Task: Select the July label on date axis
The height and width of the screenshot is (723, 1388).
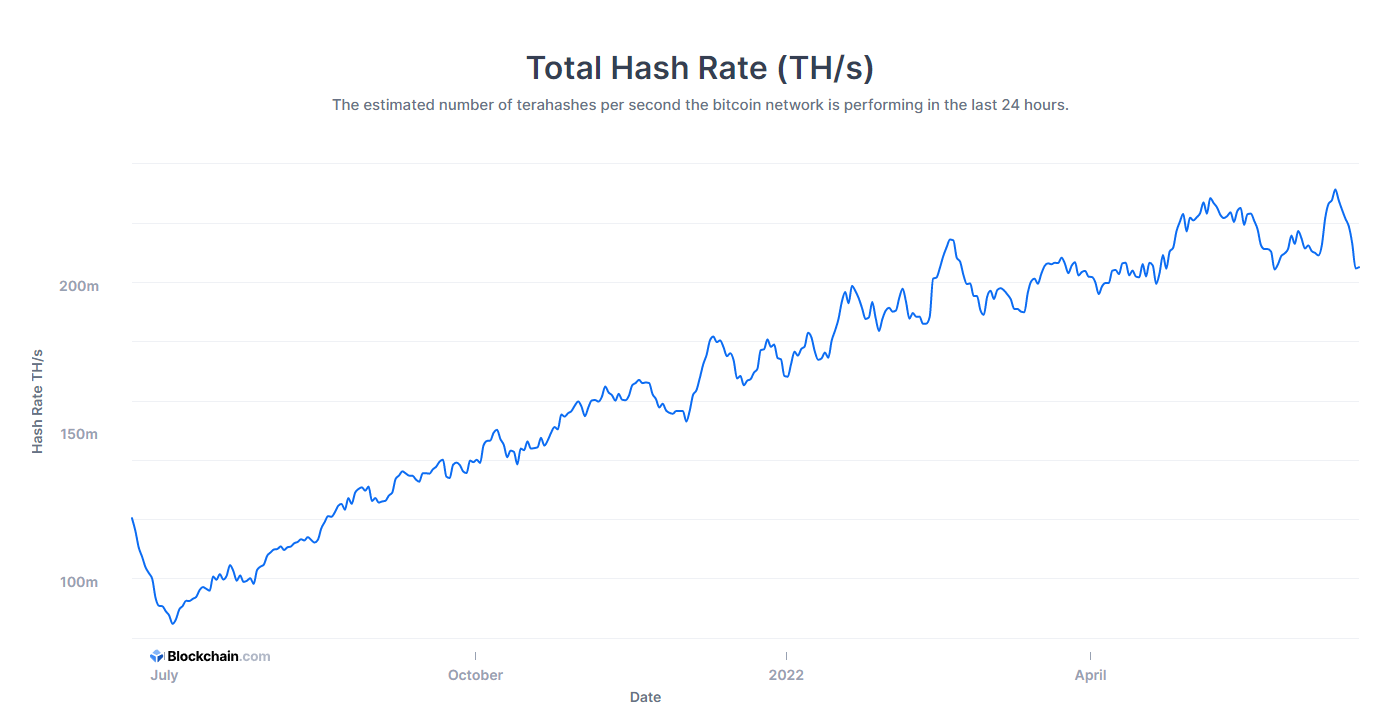Action: pos(164,675)
